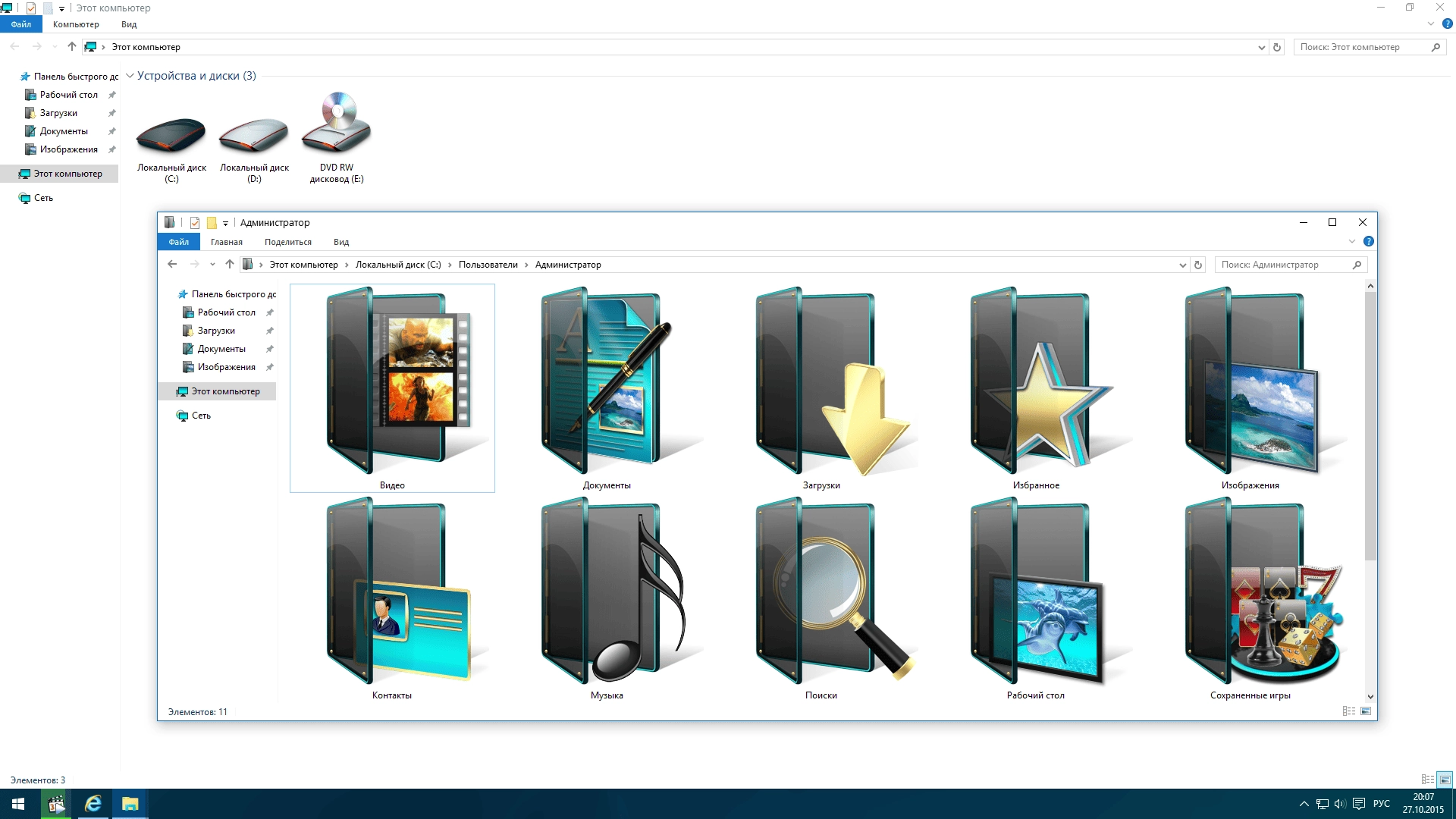1456x819 pixels.
Task: Switch Администратор window to details view
Action: tap(1349, 711)
